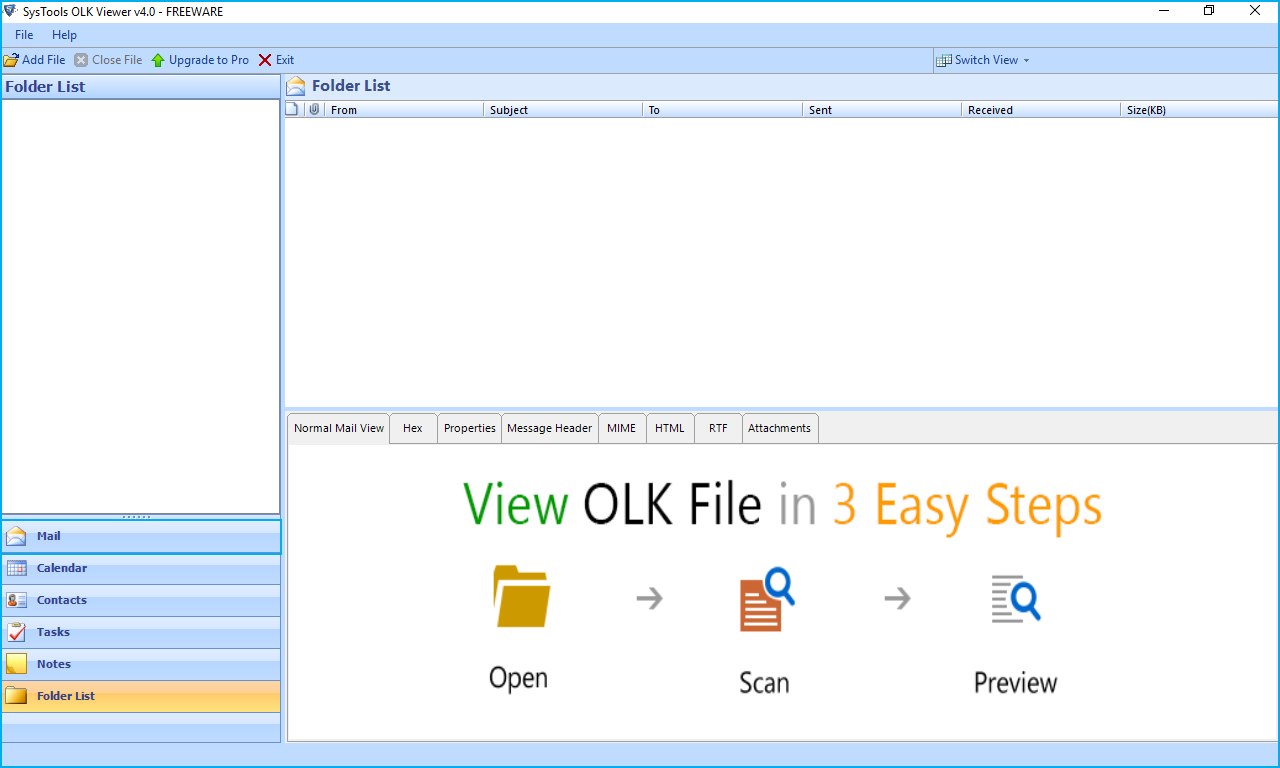Click the Exit toolbar label
Screen dimensions: 1280x768
click(x=285, y=60)
